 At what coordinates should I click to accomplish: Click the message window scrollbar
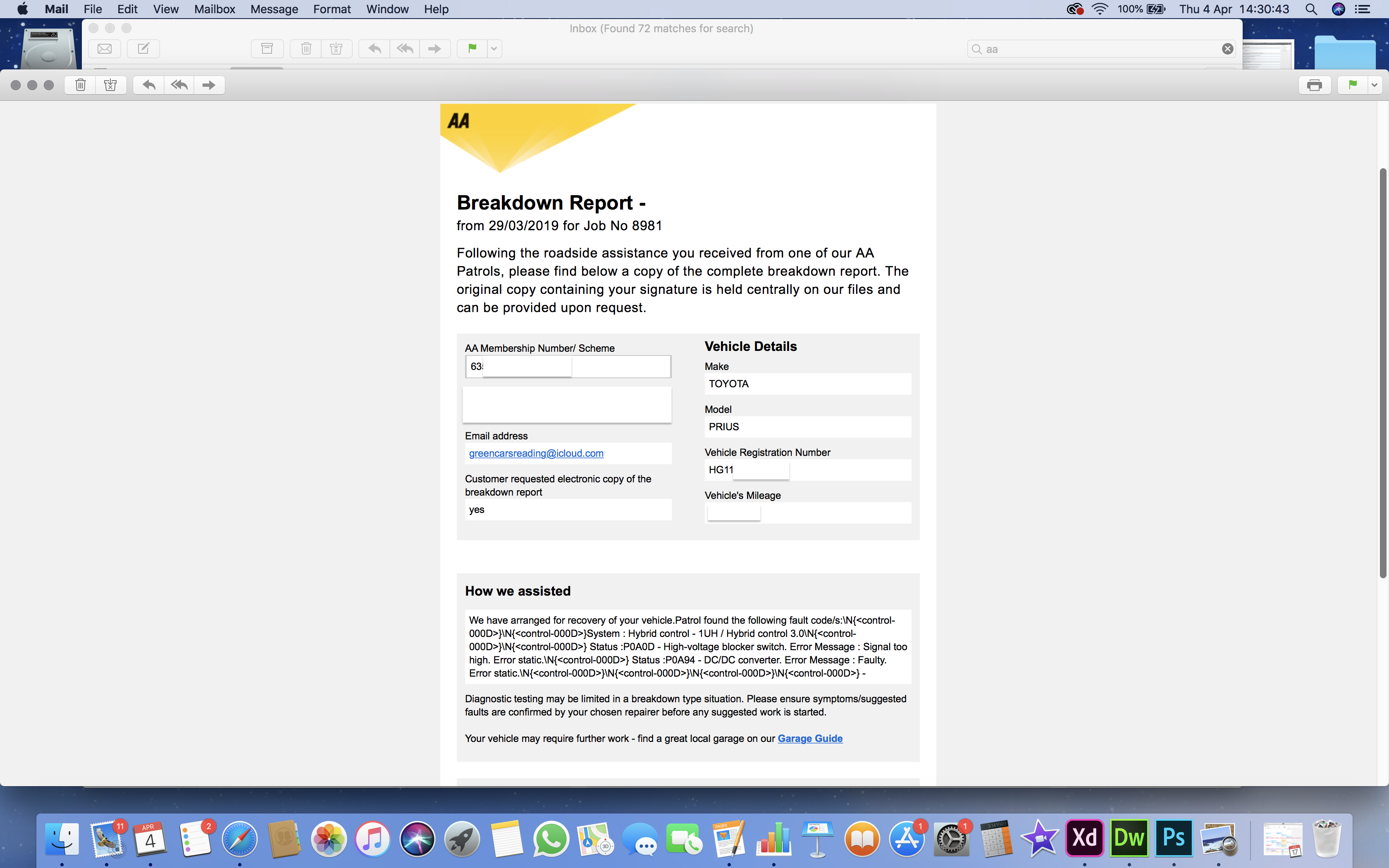[1383, 373]
